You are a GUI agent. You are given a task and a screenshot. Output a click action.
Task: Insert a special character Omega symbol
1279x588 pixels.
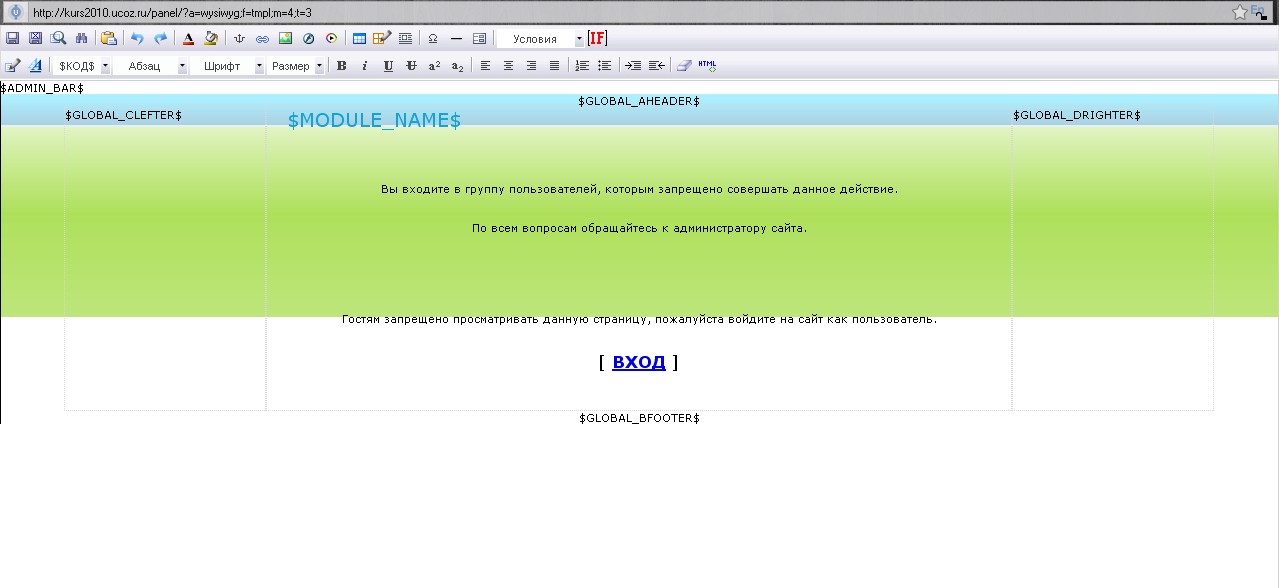coord(433,38)
